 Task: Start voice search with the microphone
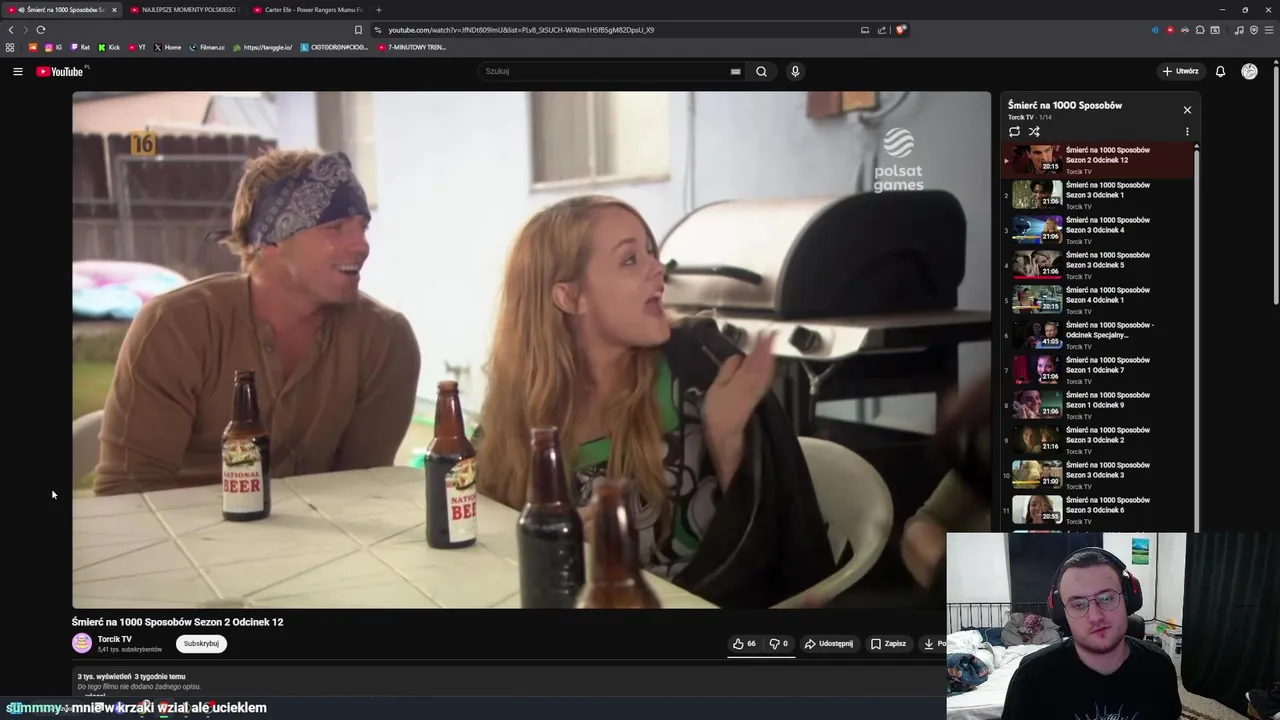coord(795,71)
